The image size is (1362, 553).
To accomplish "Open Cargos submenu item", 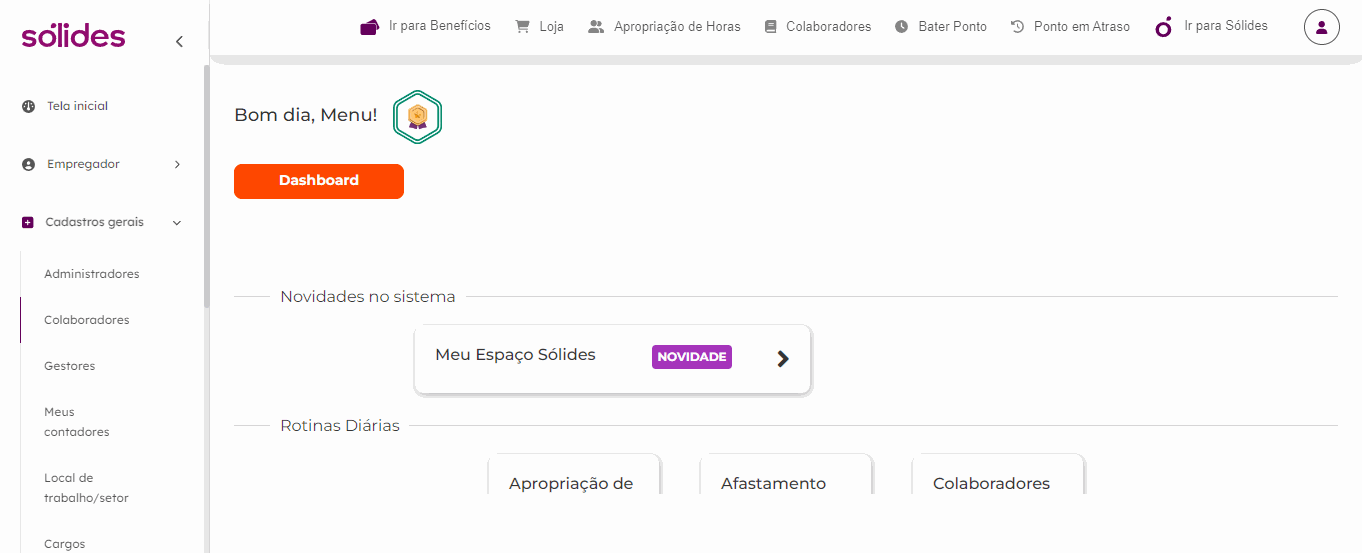I will 65,544.
